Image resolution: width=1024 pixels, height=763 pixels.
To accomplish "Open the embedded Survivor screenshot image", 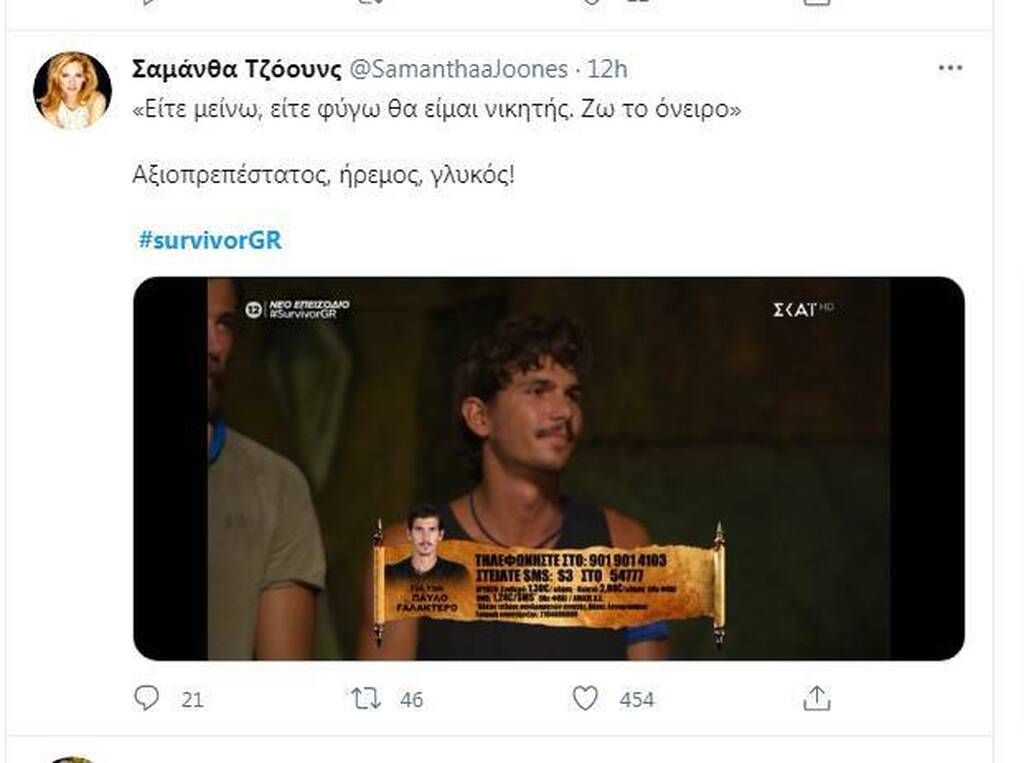I will [549, 468].
